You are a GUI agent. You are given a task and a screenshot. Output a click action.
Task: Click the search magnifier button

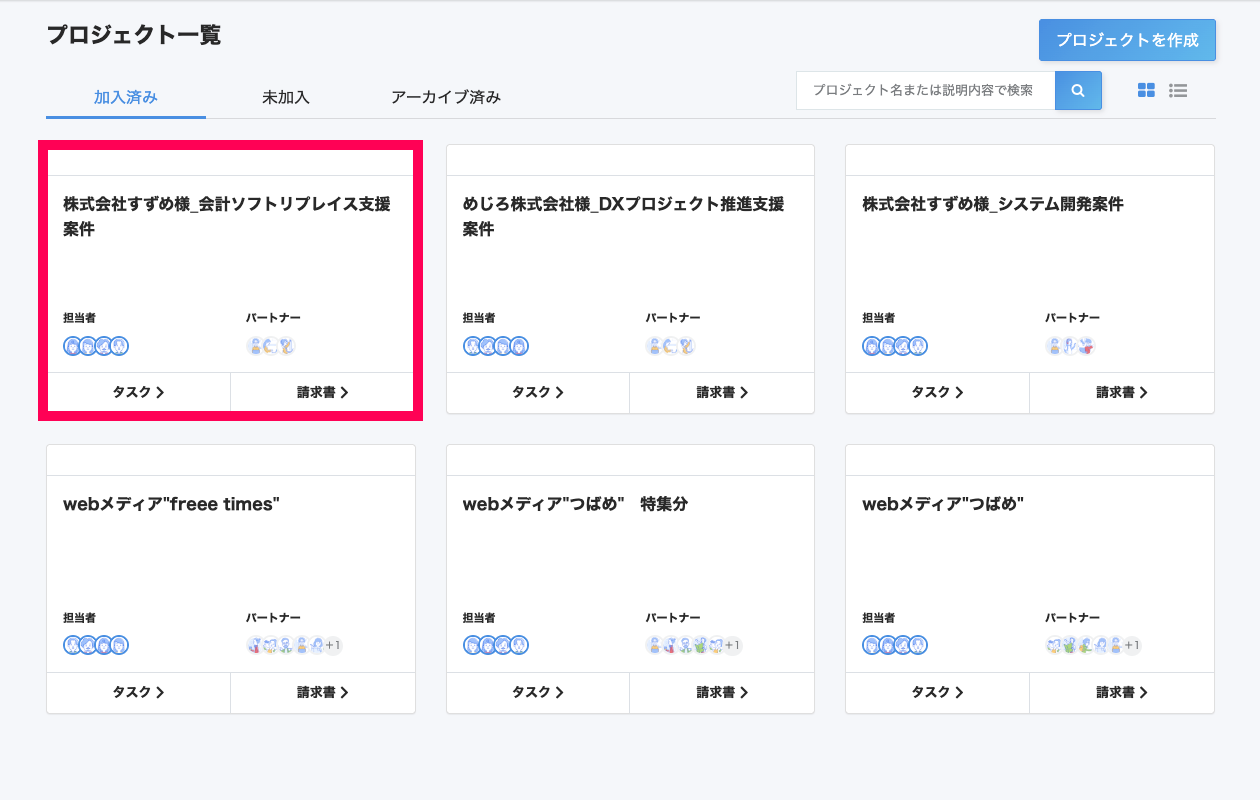click(x=1078, y=90)
